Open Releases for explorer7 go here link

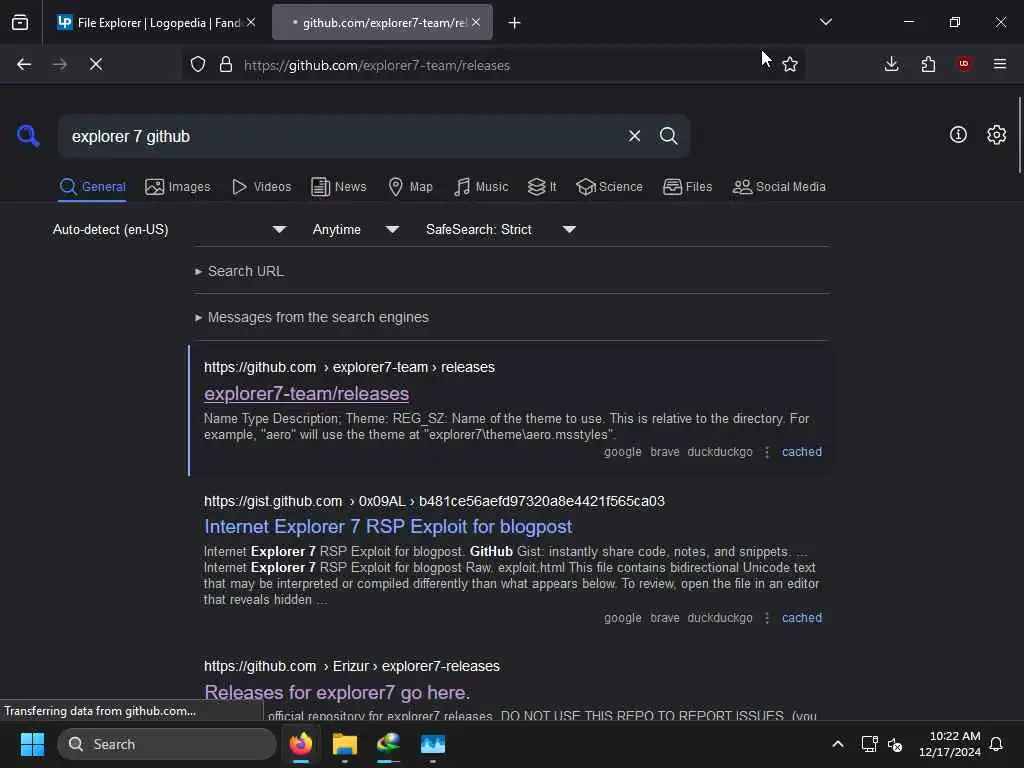click(x=337, y=692)
